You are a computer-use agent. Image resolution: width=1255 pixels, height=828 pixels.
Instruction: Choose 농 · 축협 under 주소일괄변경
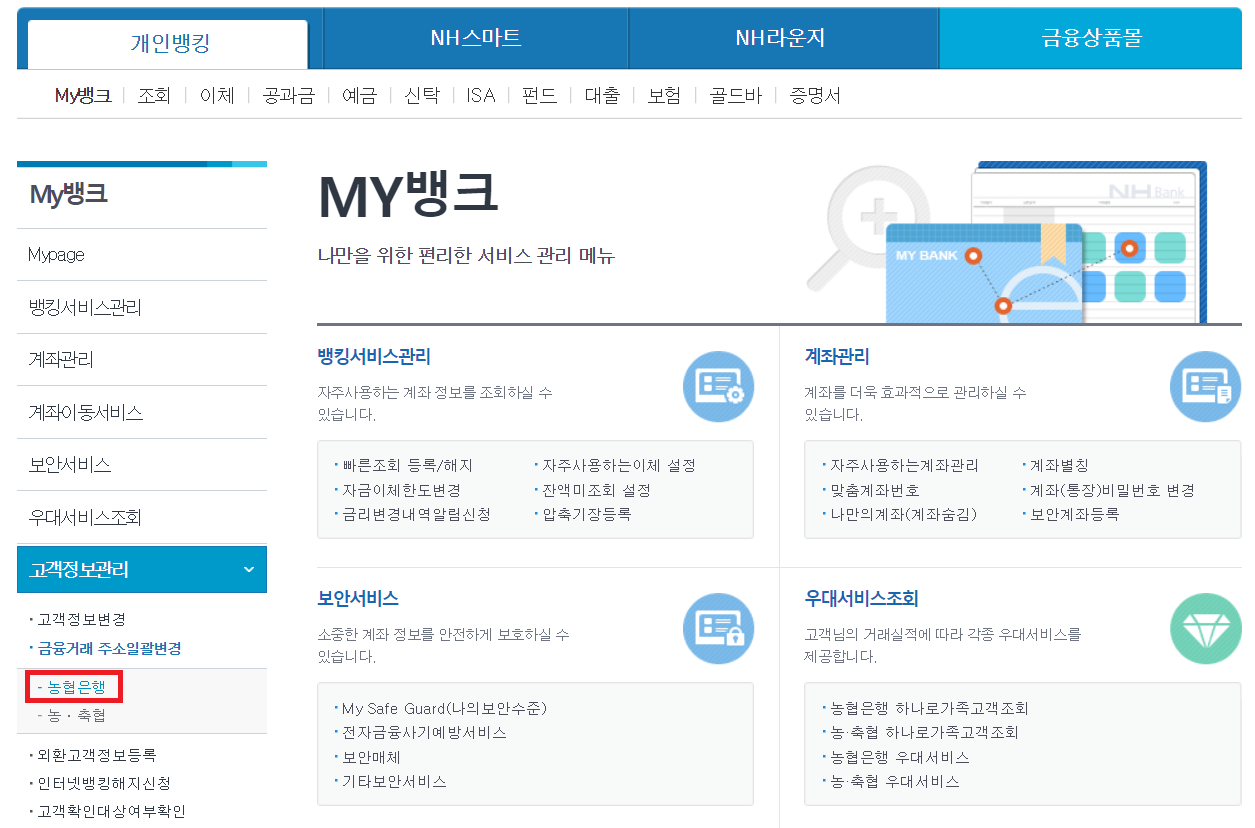tap(77, 716)
